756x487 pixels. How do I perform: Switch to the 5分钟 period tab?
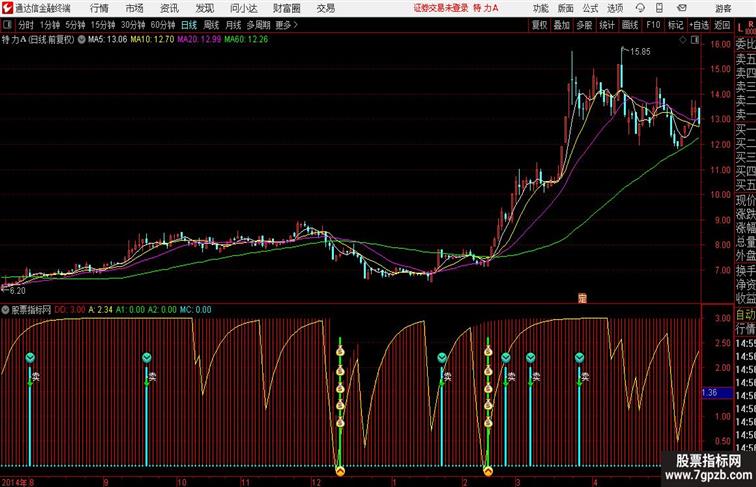click(x=75, y=25)
